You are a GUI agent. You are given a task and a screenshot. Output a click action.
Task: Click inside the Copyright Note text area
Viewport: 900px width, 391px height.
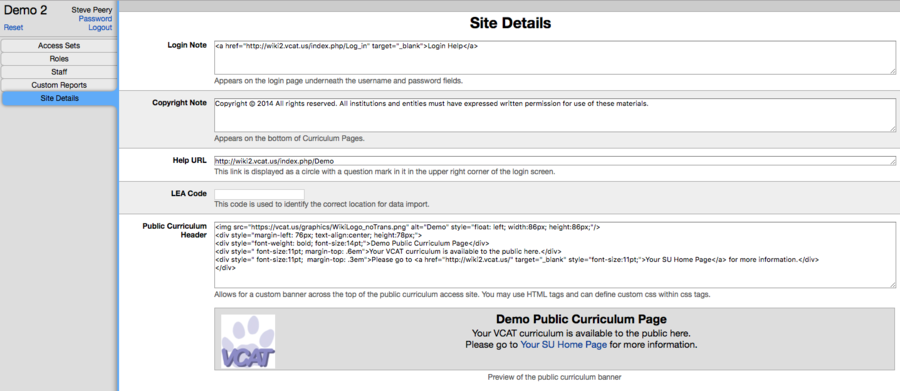(x=554, y=115)
